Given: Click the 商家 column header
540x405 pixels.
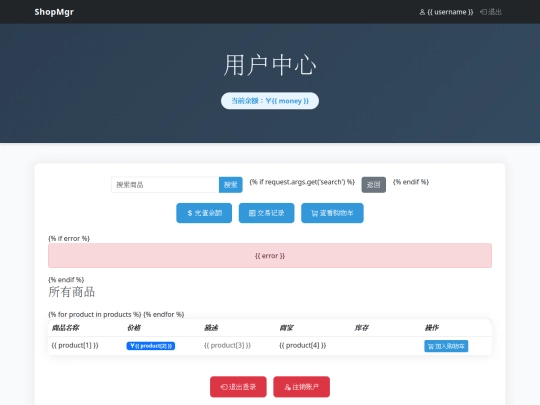Looking at the screenshot, I should pyautogui.click(x=286, y=328).
